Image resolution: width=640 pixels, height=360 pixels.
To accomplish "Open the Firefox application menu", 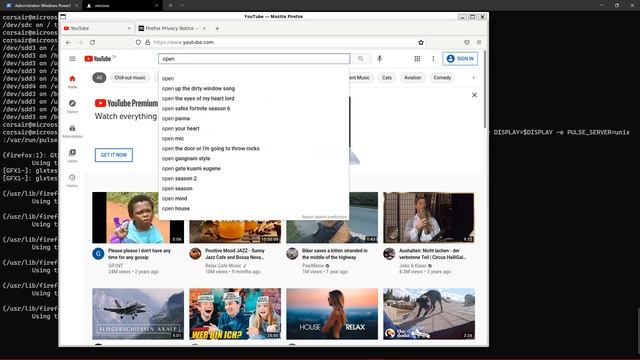I will pyautogui.click(x=479, y=42).
